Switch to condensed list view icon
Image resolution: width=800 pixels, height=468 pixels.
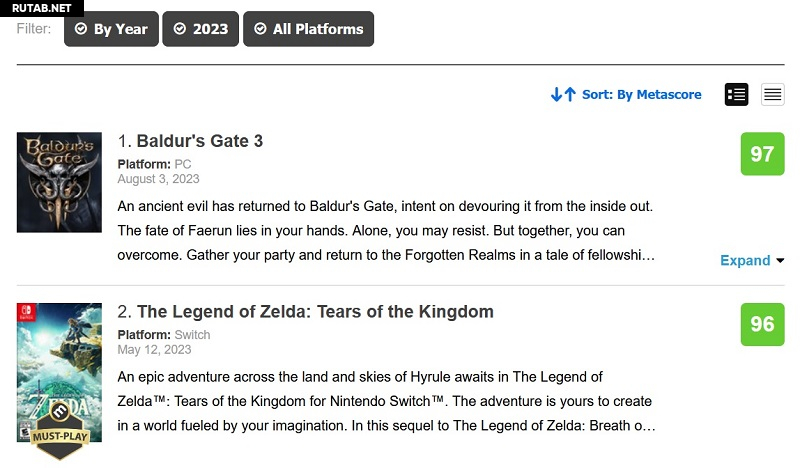point(772,94)
